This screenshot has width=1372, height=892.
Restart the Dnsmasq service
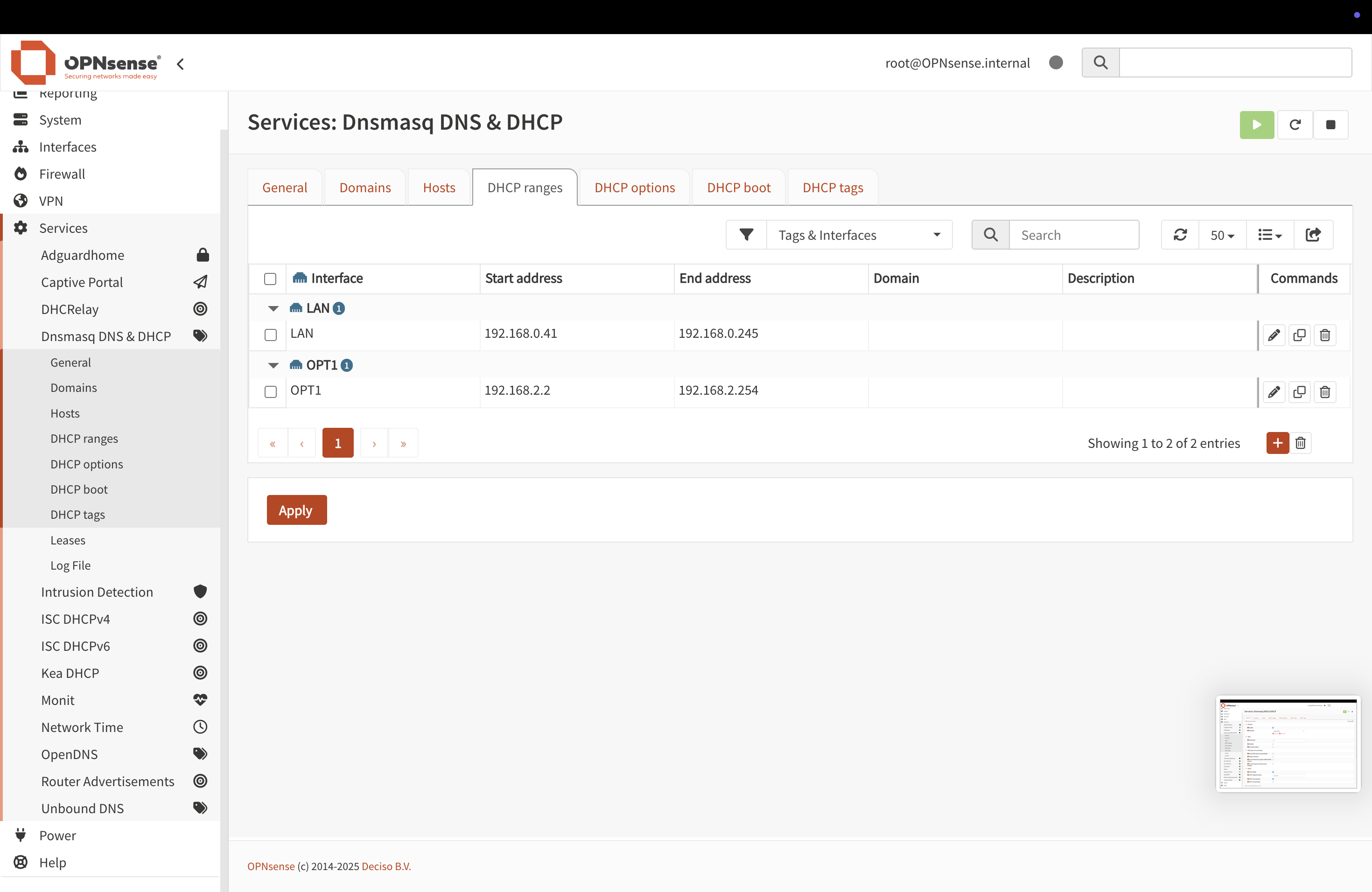coord(1295,125)
